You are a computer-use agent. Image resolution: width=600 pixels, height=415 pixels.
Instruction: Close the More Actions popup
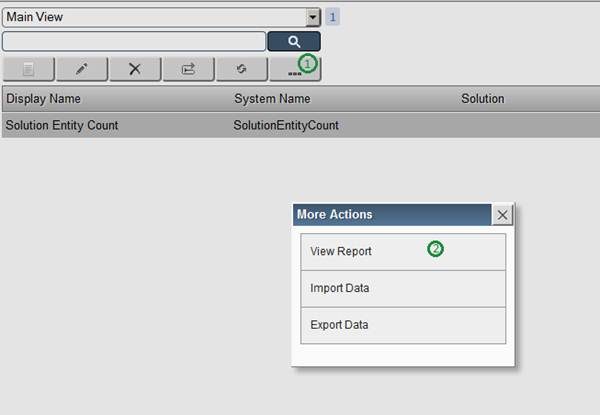tap(503, 215)
